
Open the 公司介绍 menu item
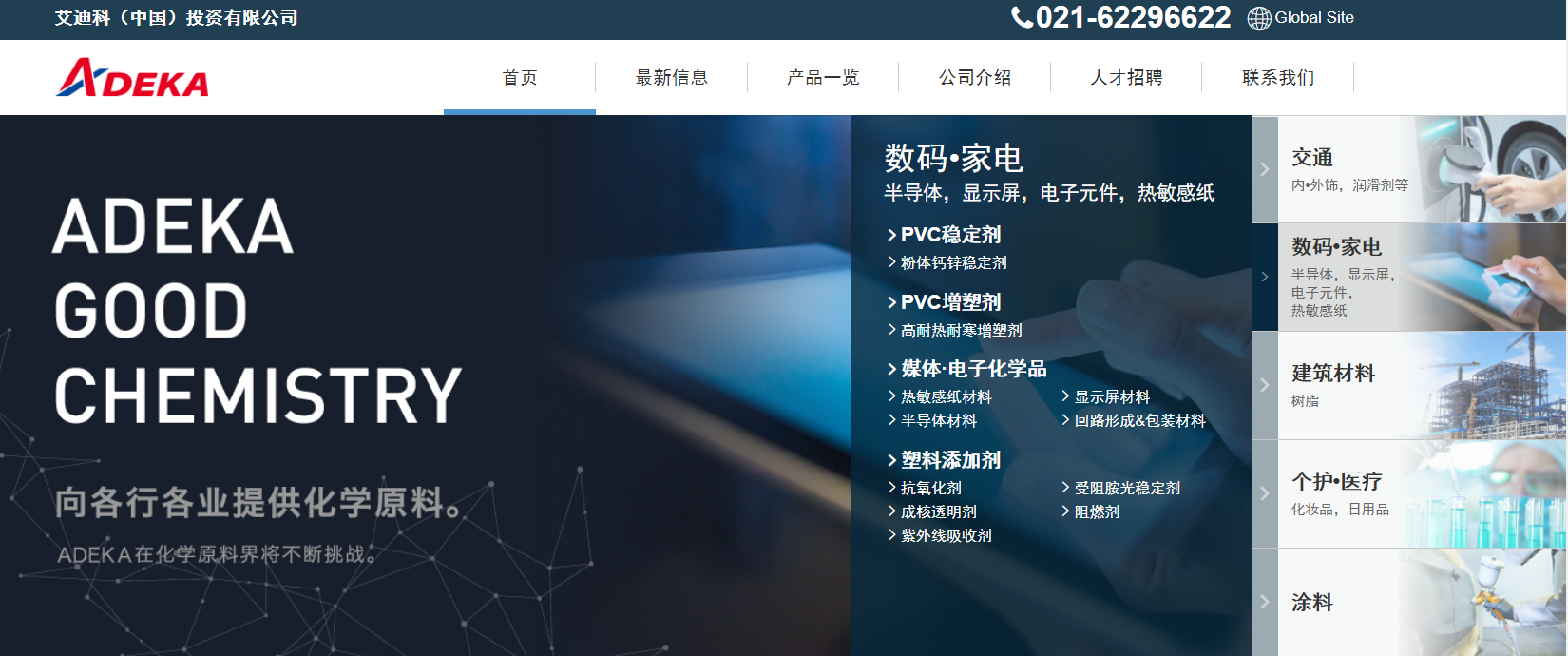coord(975,77)
